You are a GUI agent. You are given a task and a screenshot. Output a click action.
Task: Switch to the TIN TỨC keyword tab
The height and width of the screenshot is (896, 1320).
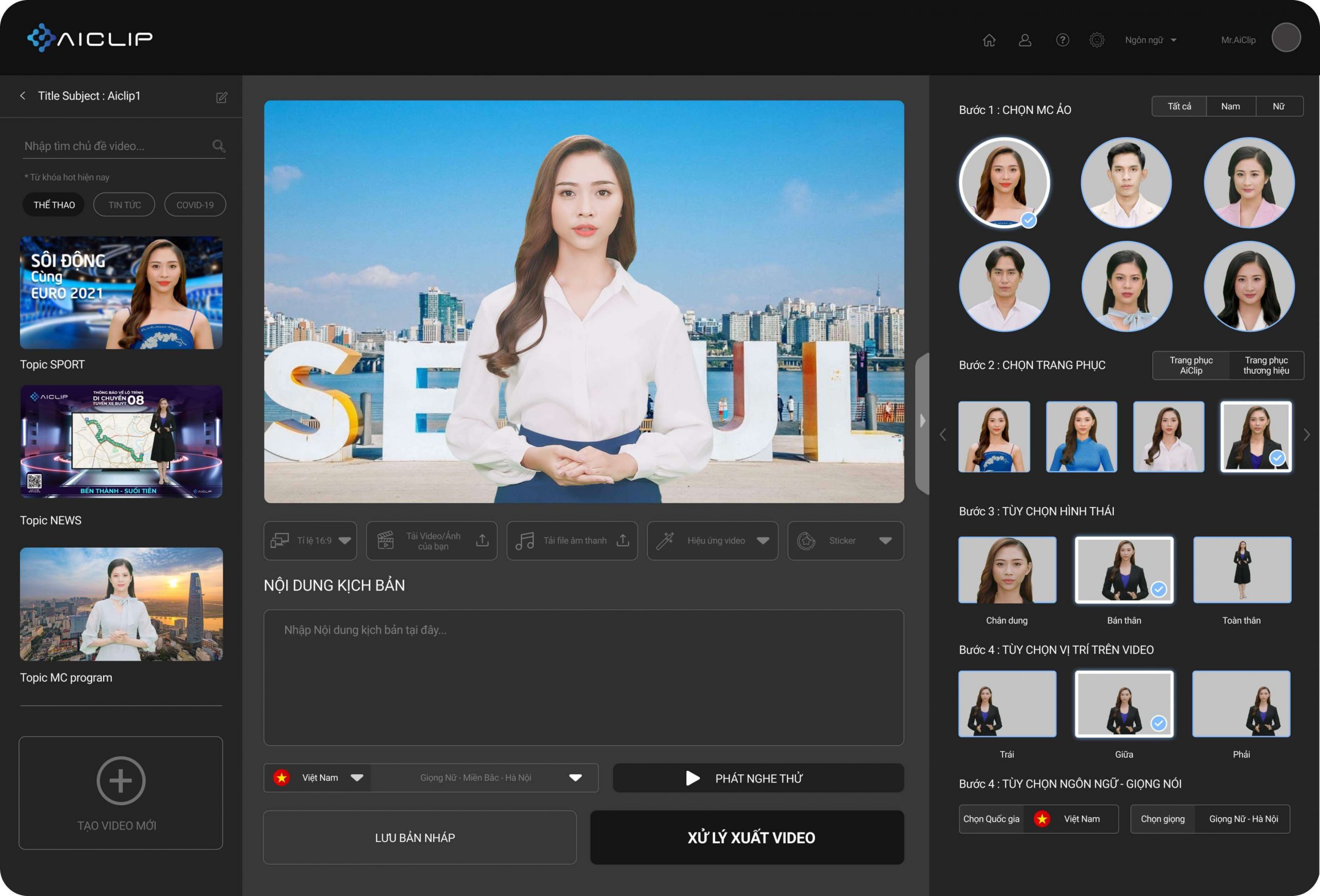click(x=124, y=205)
